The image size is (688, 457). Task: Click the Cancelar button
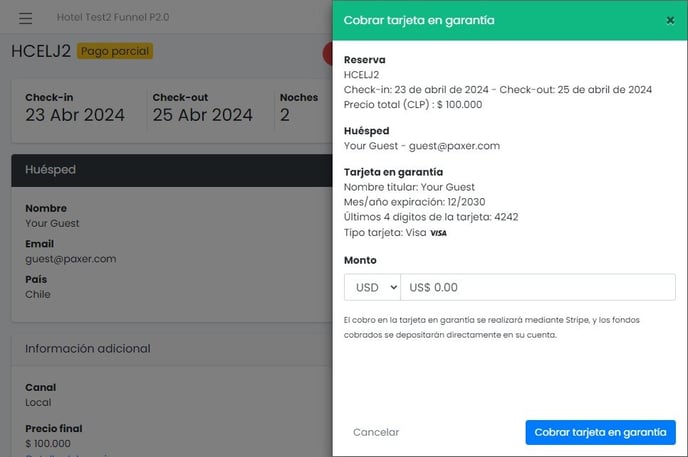[x=376, y=432]
